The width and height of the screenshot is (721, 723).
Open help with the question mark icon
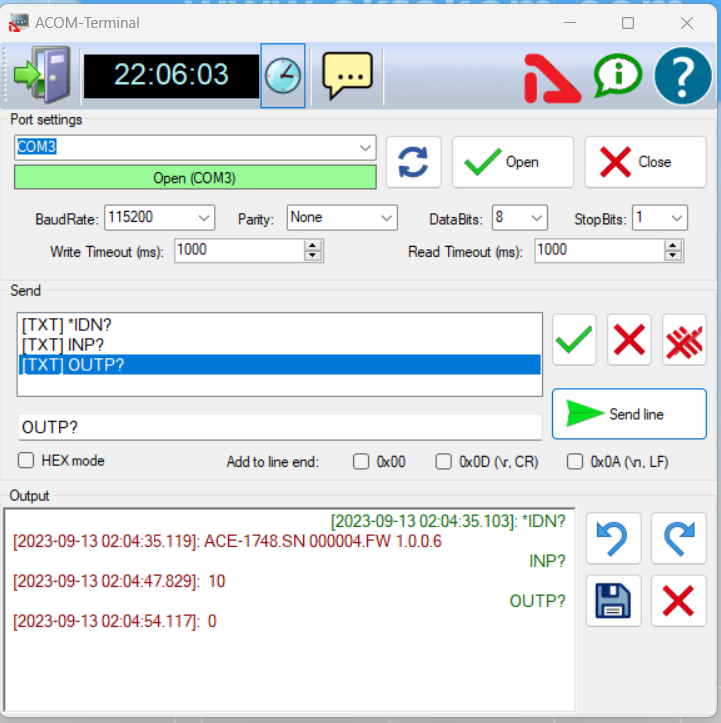[x=683, y=76]
